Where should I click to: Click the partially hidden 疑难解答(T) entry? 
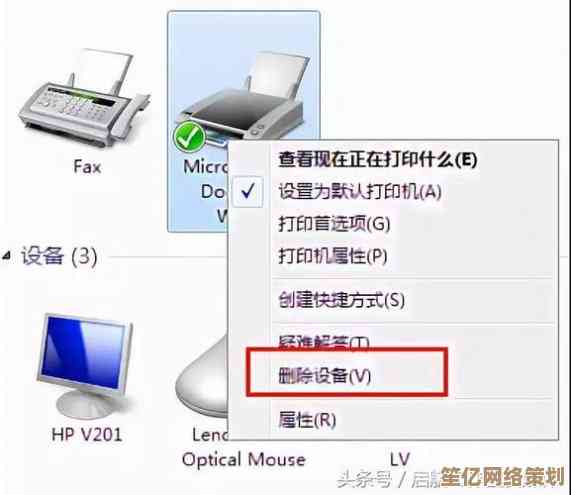point(324,342)
